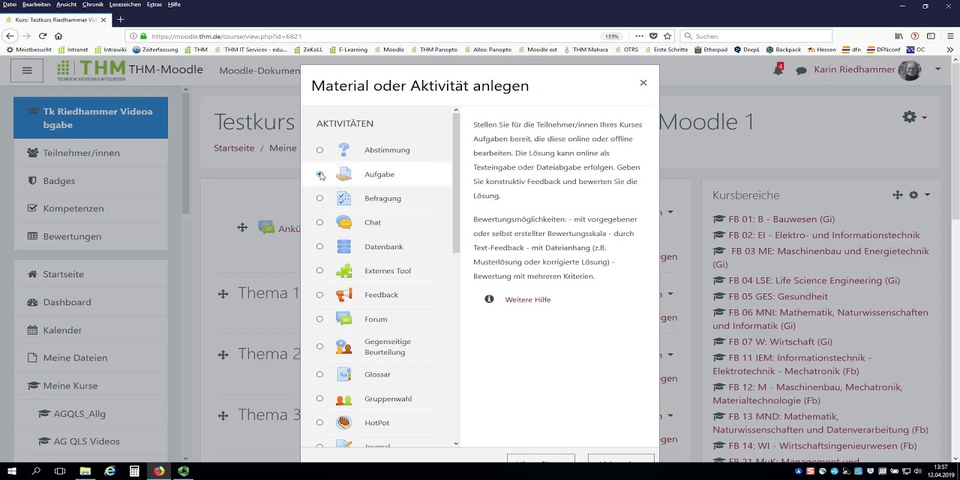Click the Gegenseitige Beurteilung icon

(x=343, y=347)
